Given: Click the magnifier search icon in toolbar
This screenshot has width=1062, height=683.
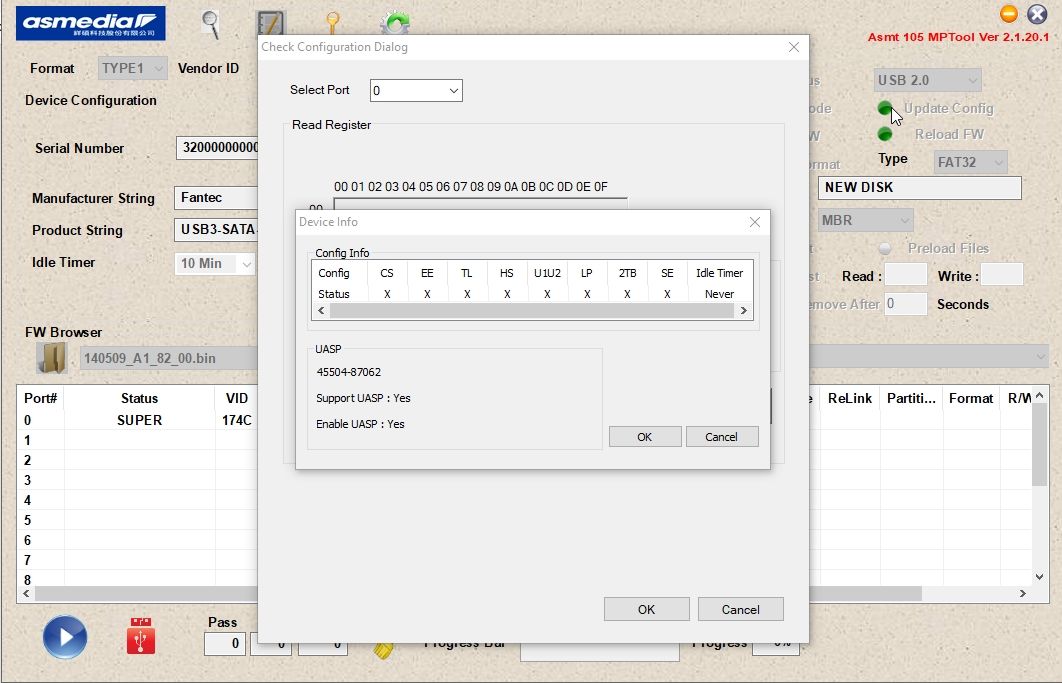Looking at the screenshot, I should 211,24.
